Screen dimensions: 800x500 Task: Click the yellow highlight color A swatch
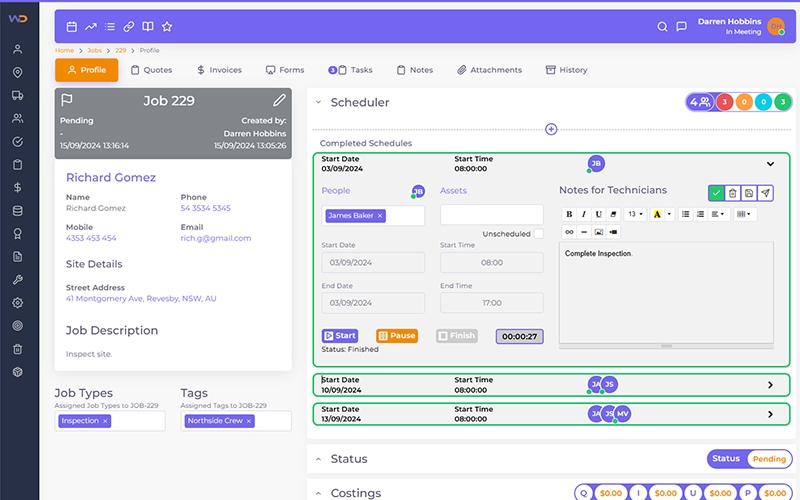(657, 214)
